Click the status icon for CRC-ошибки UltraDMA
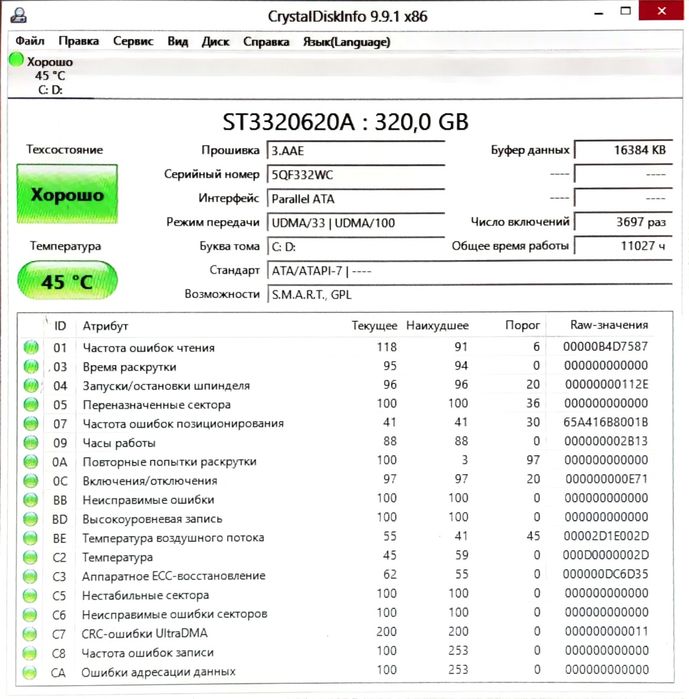 coord(30,633)
